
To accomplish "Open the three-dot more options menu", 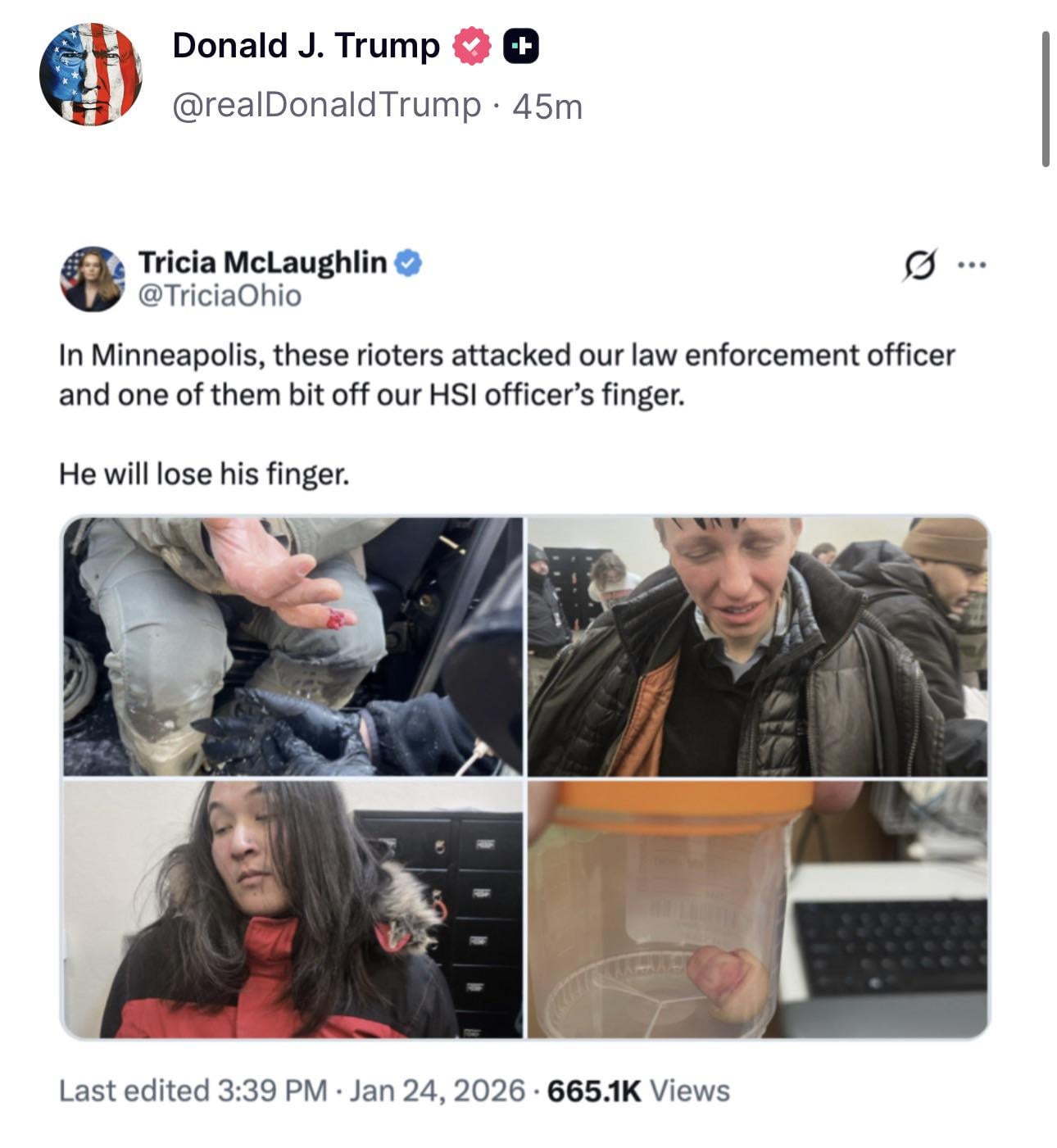I will [x=973, y=265].
